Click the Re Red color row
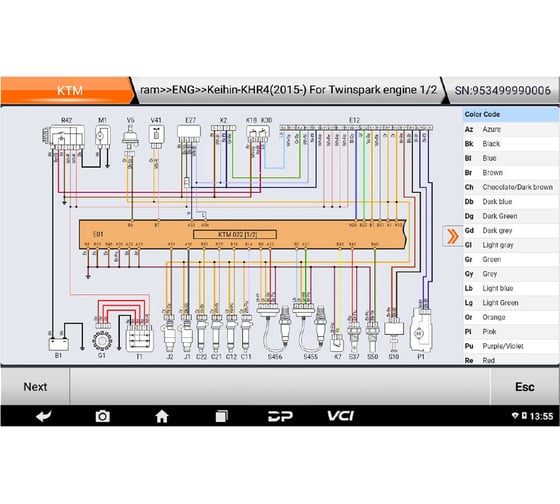The width and height of the screenshot is (560, 504). point(511,359)
